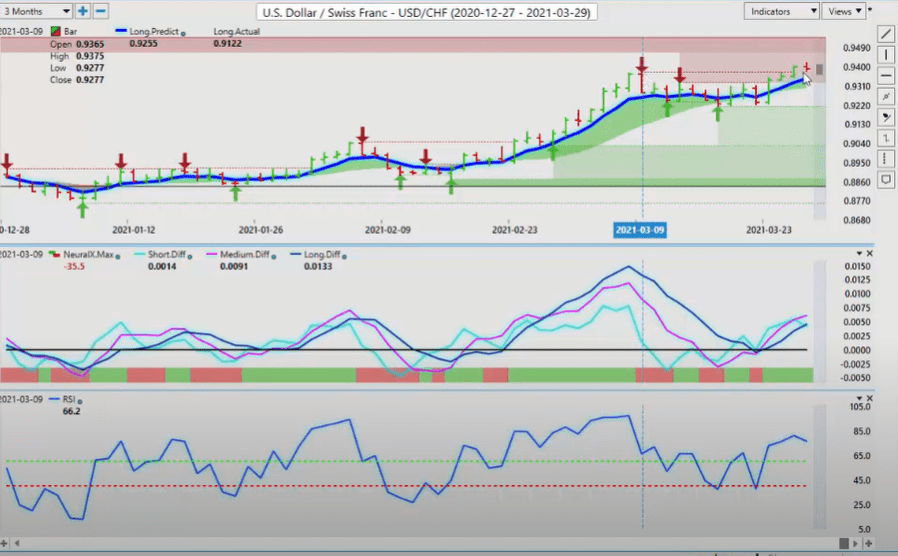Screen dimensions: 898x556
Task: Click the Medium.Diff magenta line swatch
Action: point(212,254)
